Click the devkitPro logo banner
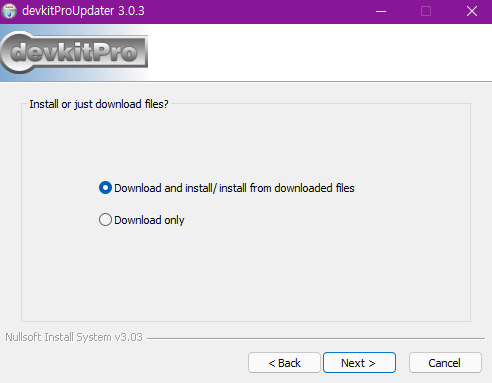Screen dimensions: 492x383 click(x=74, y=53)
